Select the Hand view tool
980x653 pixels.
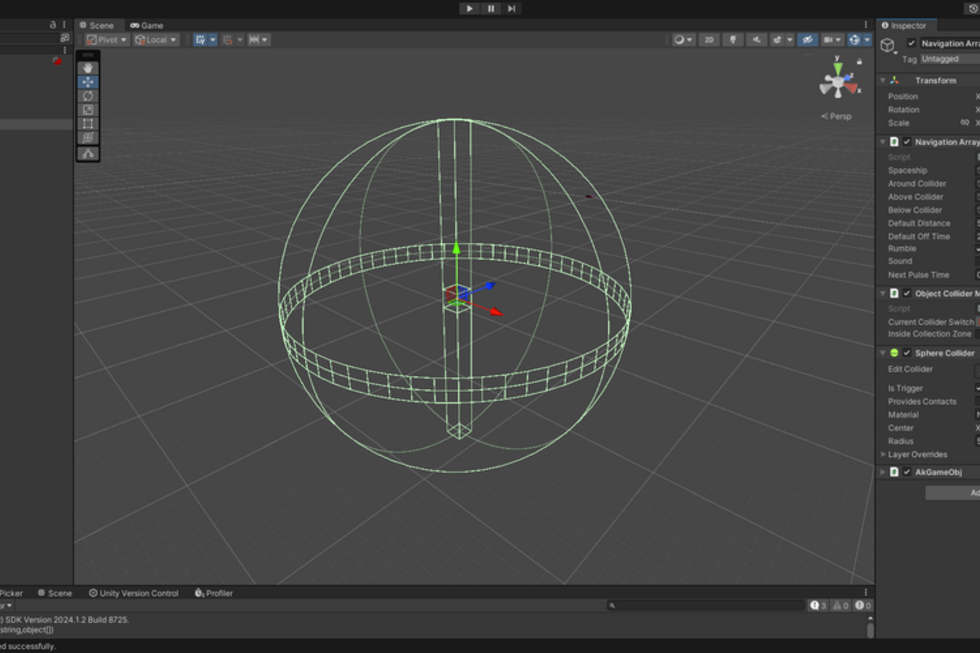coord(88,68)
